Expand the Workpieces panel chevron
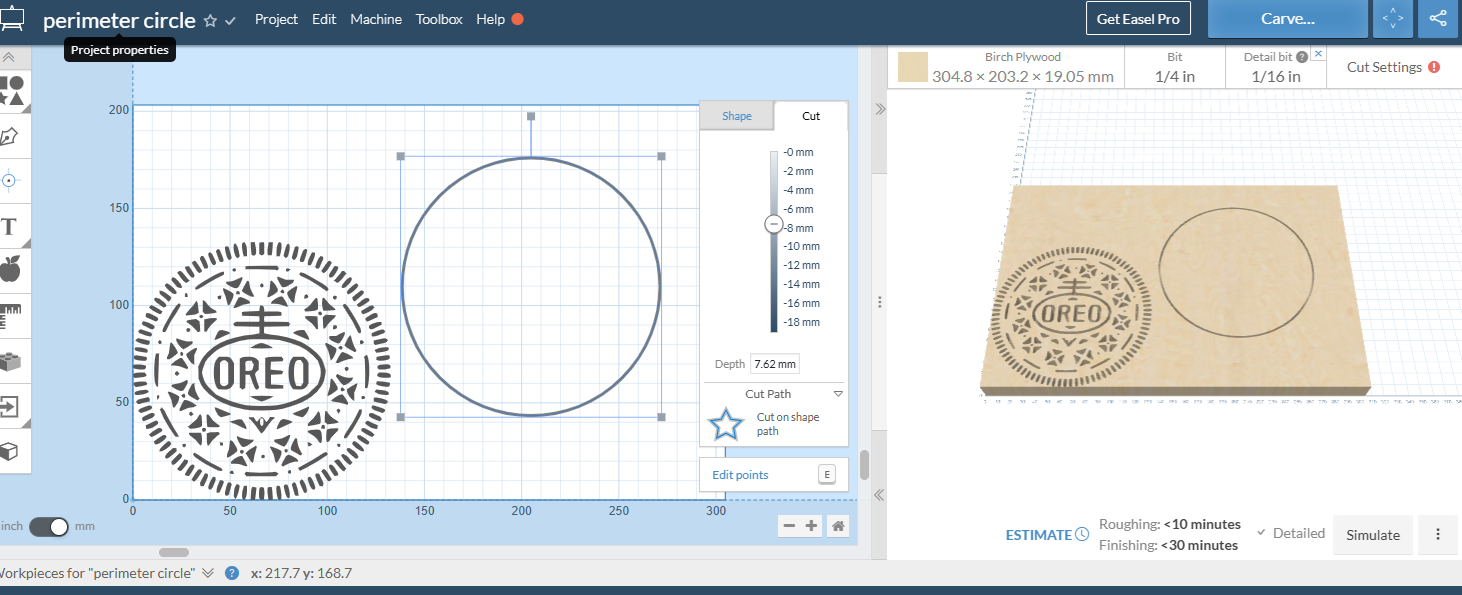Screen dimensions: 1462x595 pos(208,573)
